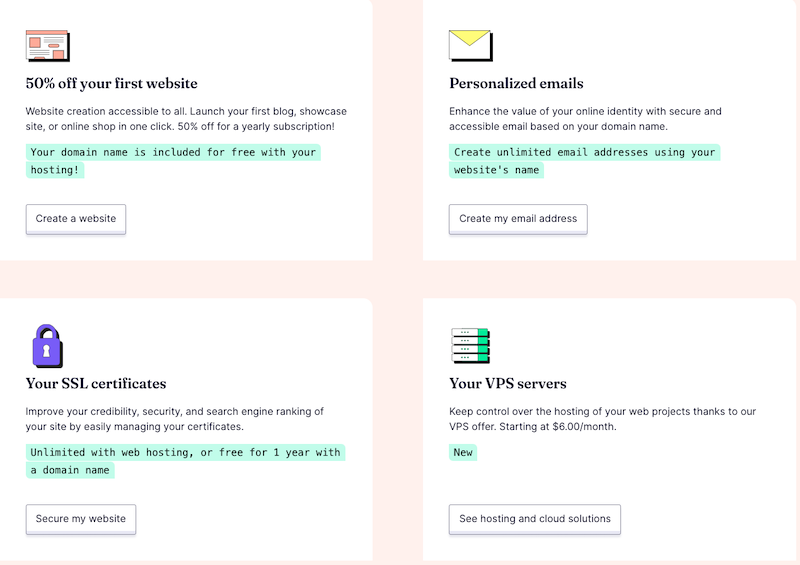The image size is (800, 565).
Task: Click the green New badge
Action: pyautogui.click(x=463, y=452)
